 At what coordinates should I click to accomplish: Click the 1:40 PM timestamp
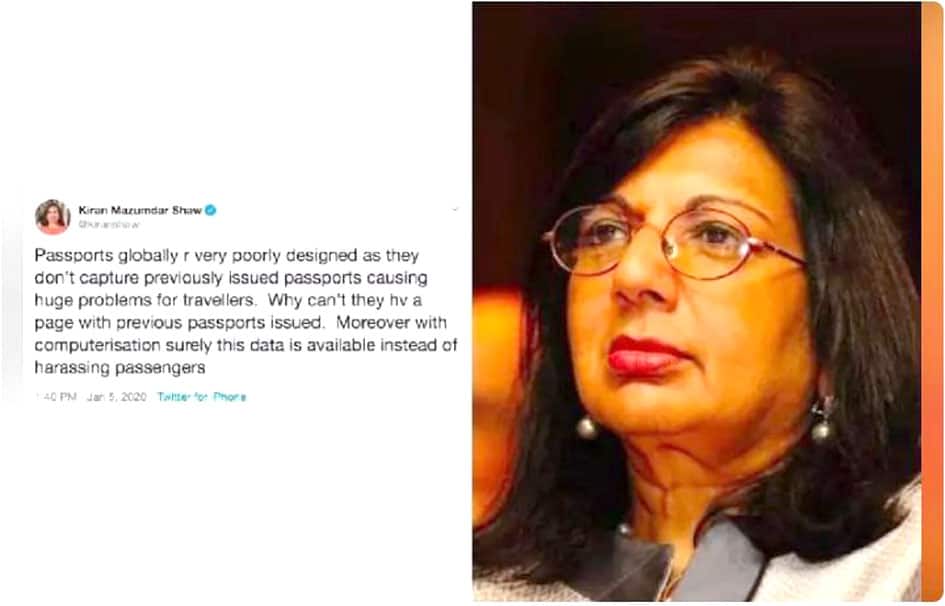coord(55,396)
